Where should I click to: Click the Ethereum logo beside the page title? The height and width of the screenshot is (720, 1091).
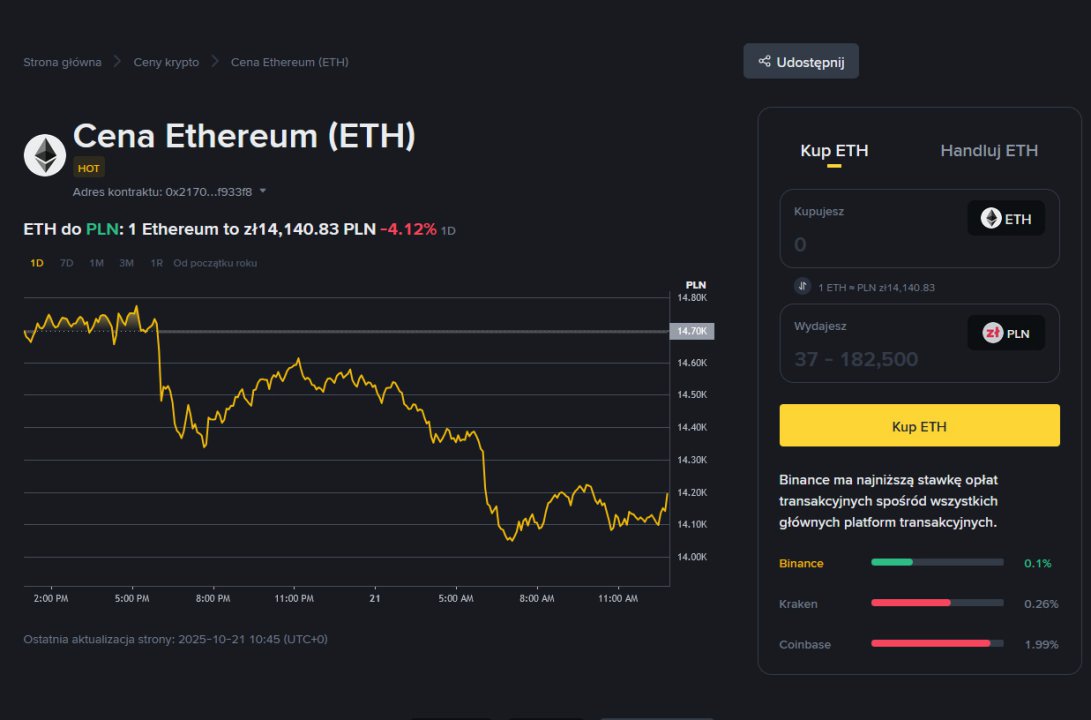click(45, 155)
